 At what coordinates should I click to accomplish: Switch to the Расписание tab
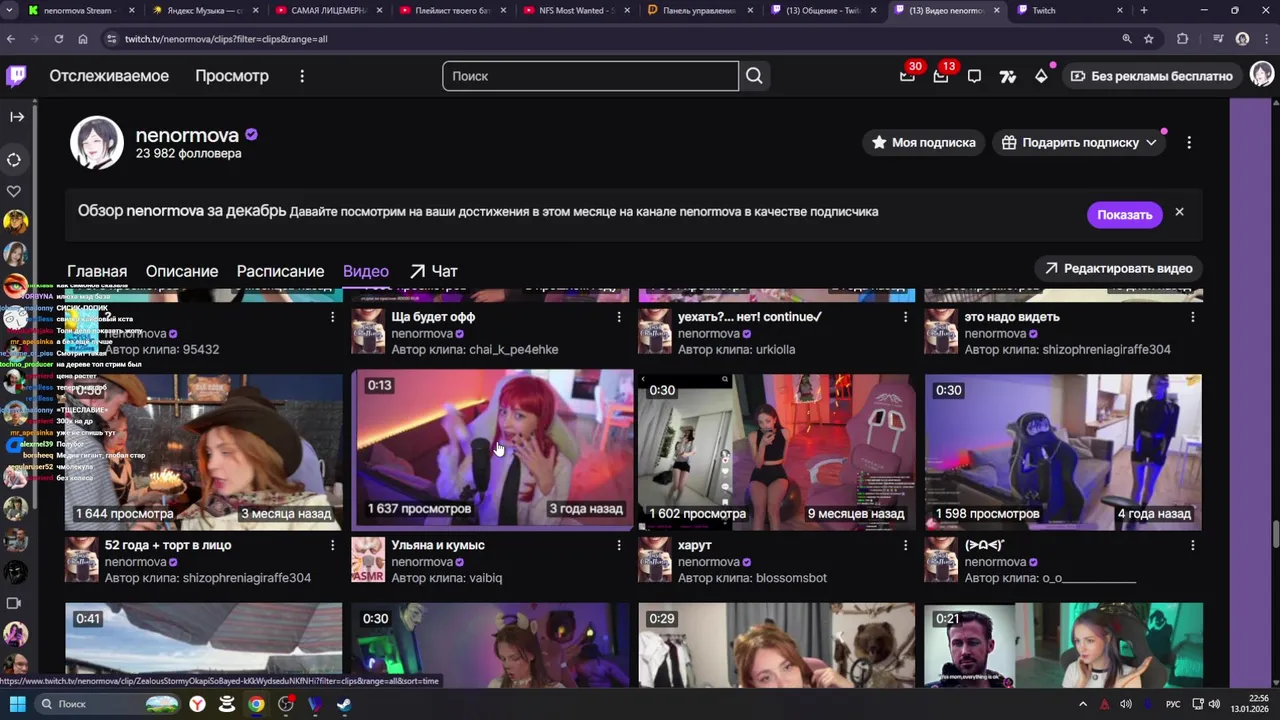[280, 271]
